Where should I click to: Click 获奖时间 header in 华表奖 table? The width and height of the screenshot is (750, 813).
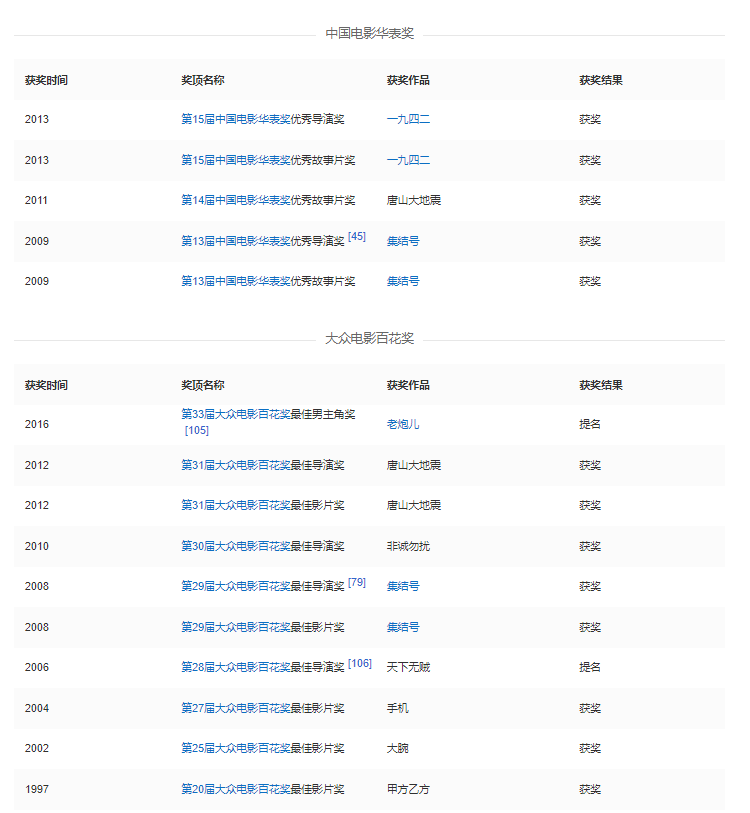pyautogui.click(x=46, y=80)
